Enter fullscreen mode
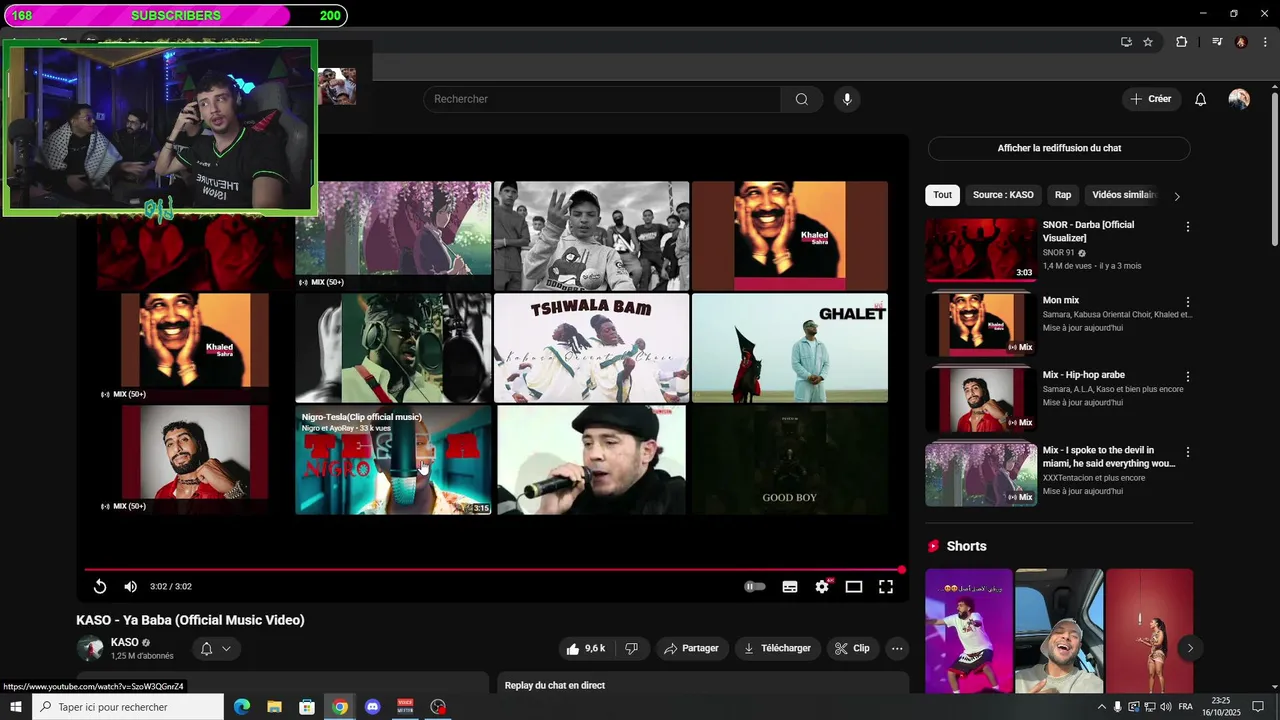 coord(886,587)
